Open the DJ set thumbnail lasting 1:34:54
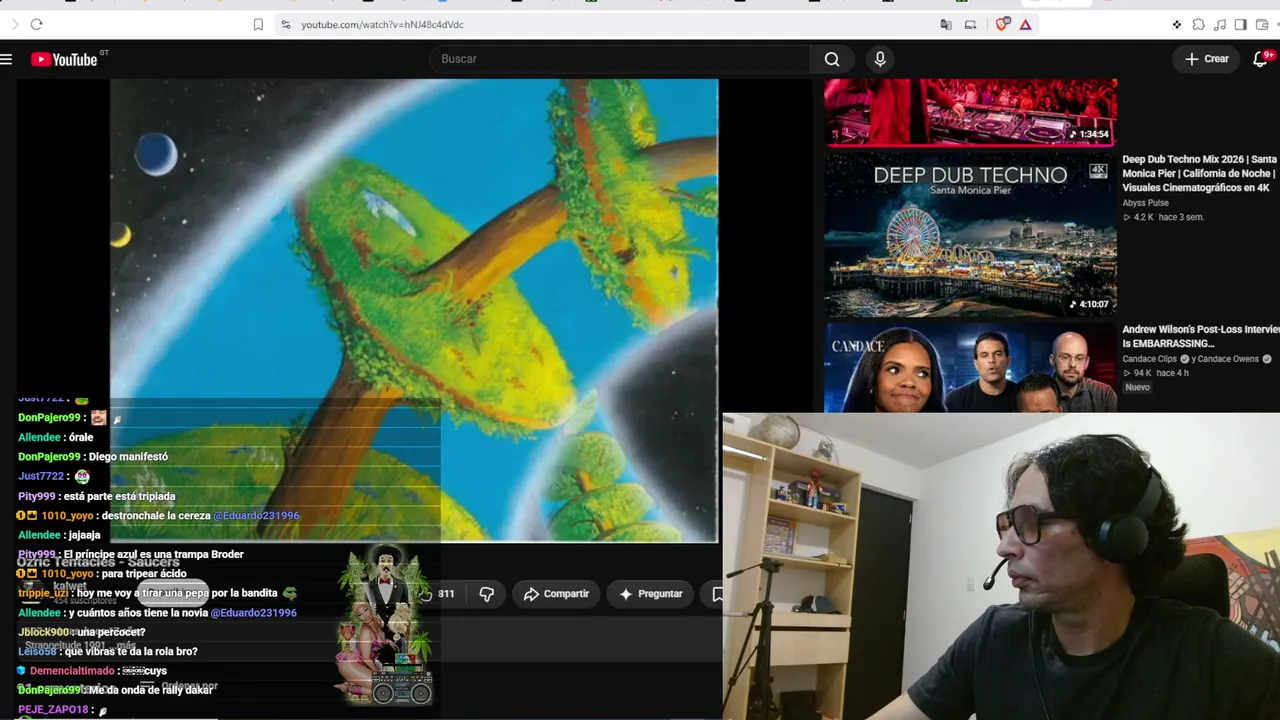 (x=970, y=112)
